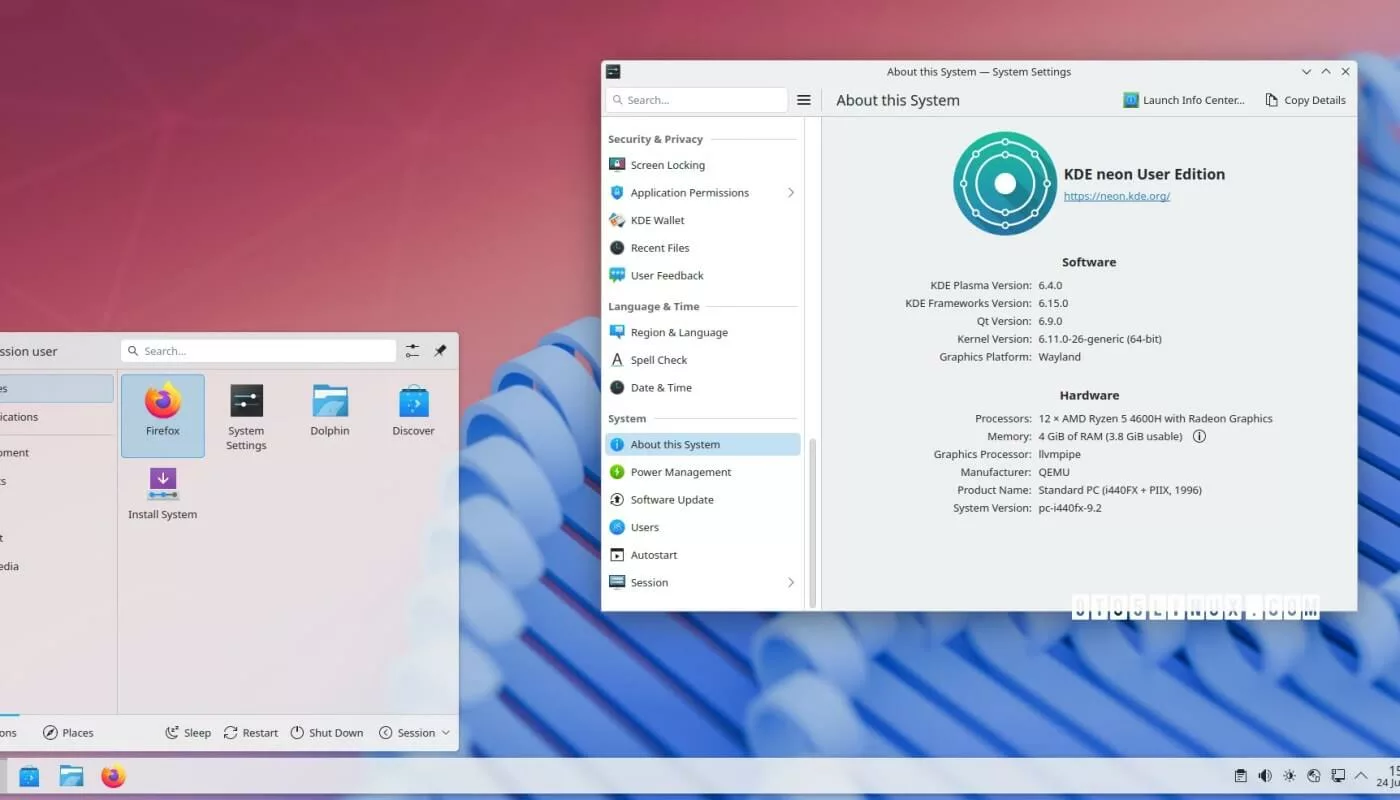Open launcher configure sliders icon
This screenshot has width=1400, height=800.
[x=412, y=351]
